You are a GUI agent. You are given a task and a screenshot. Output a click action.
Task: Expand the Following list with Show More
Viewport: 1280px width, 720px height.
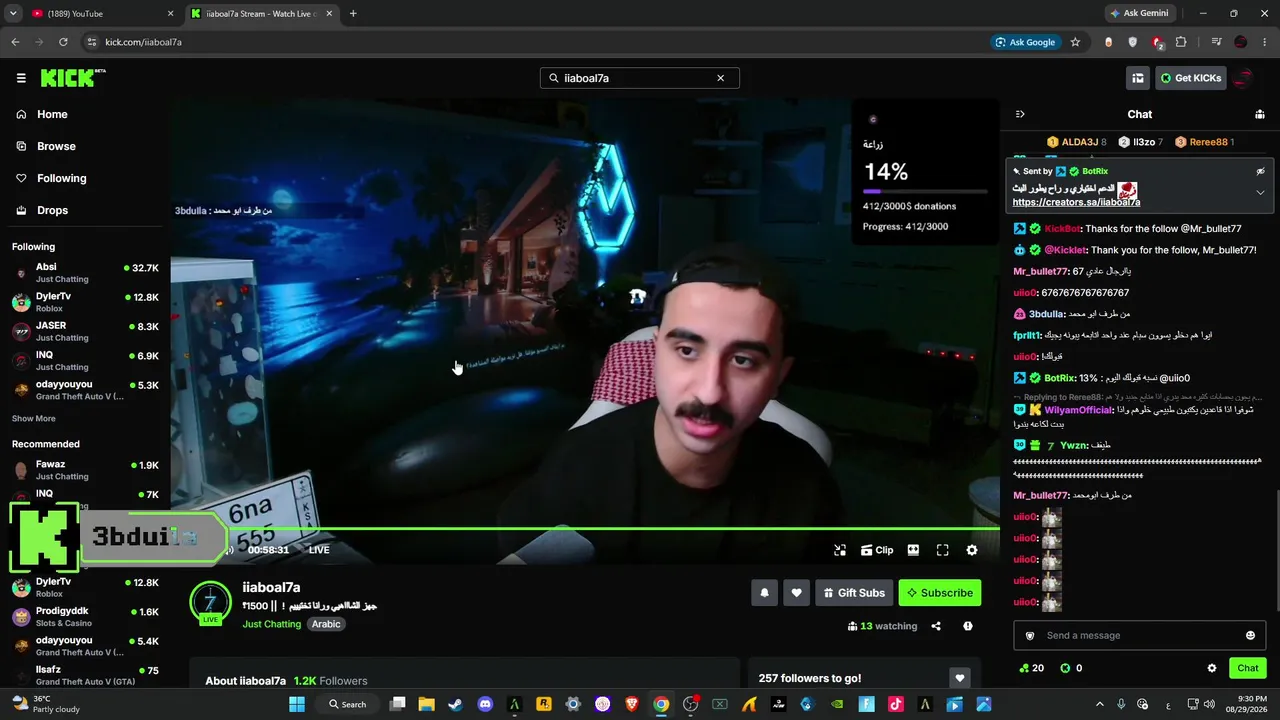tap(34, 418)
